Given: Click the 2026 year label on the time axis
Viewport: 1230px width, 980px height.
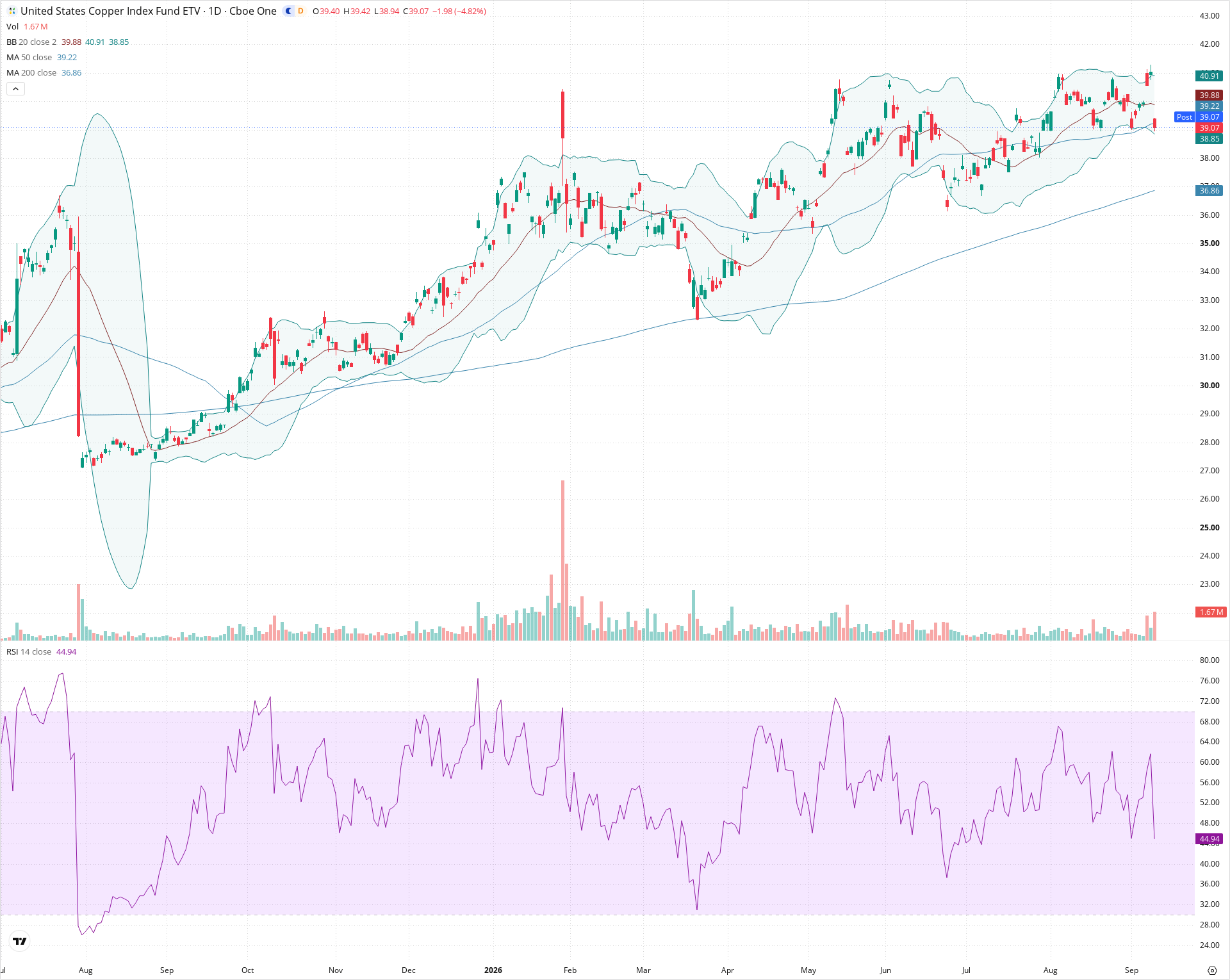Looking at the screenshot, I should coord(493,970).
